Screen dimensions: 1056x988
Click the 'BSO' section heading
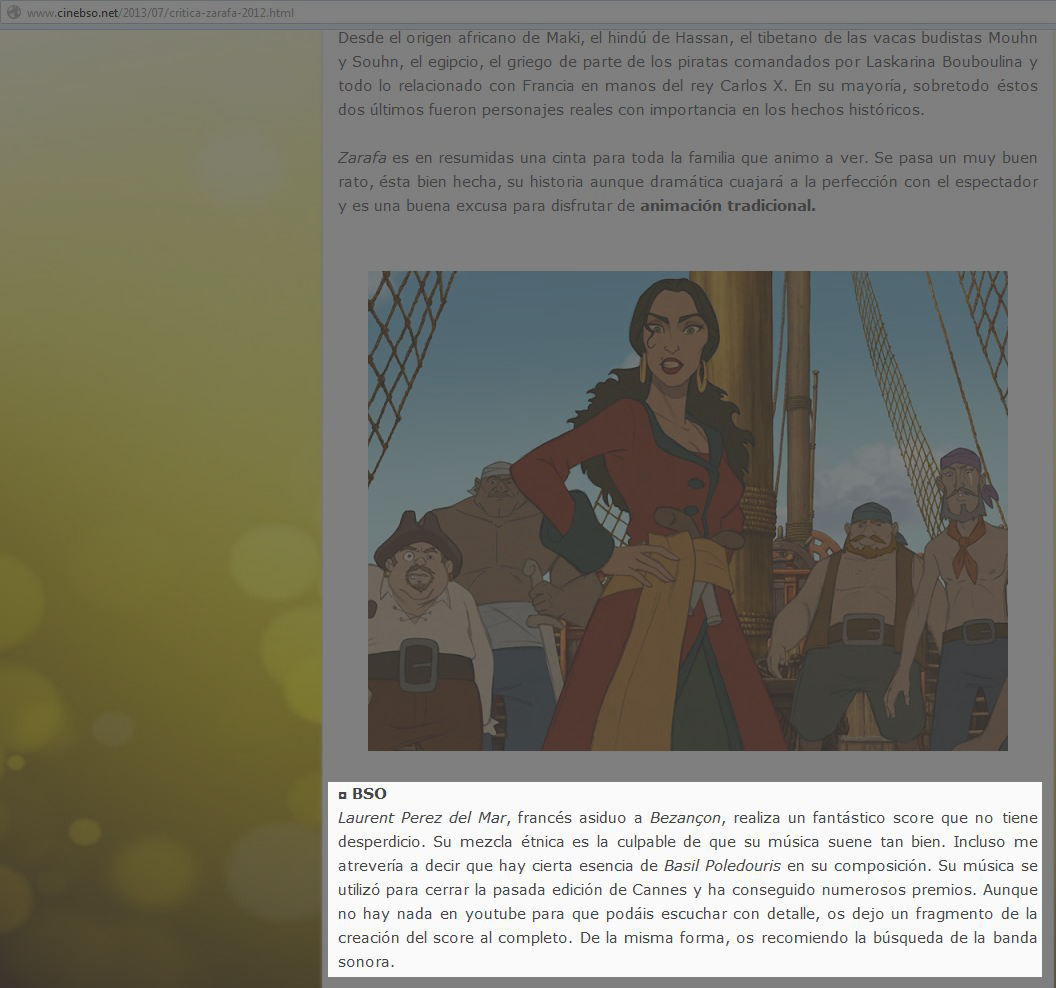[369, 793]
